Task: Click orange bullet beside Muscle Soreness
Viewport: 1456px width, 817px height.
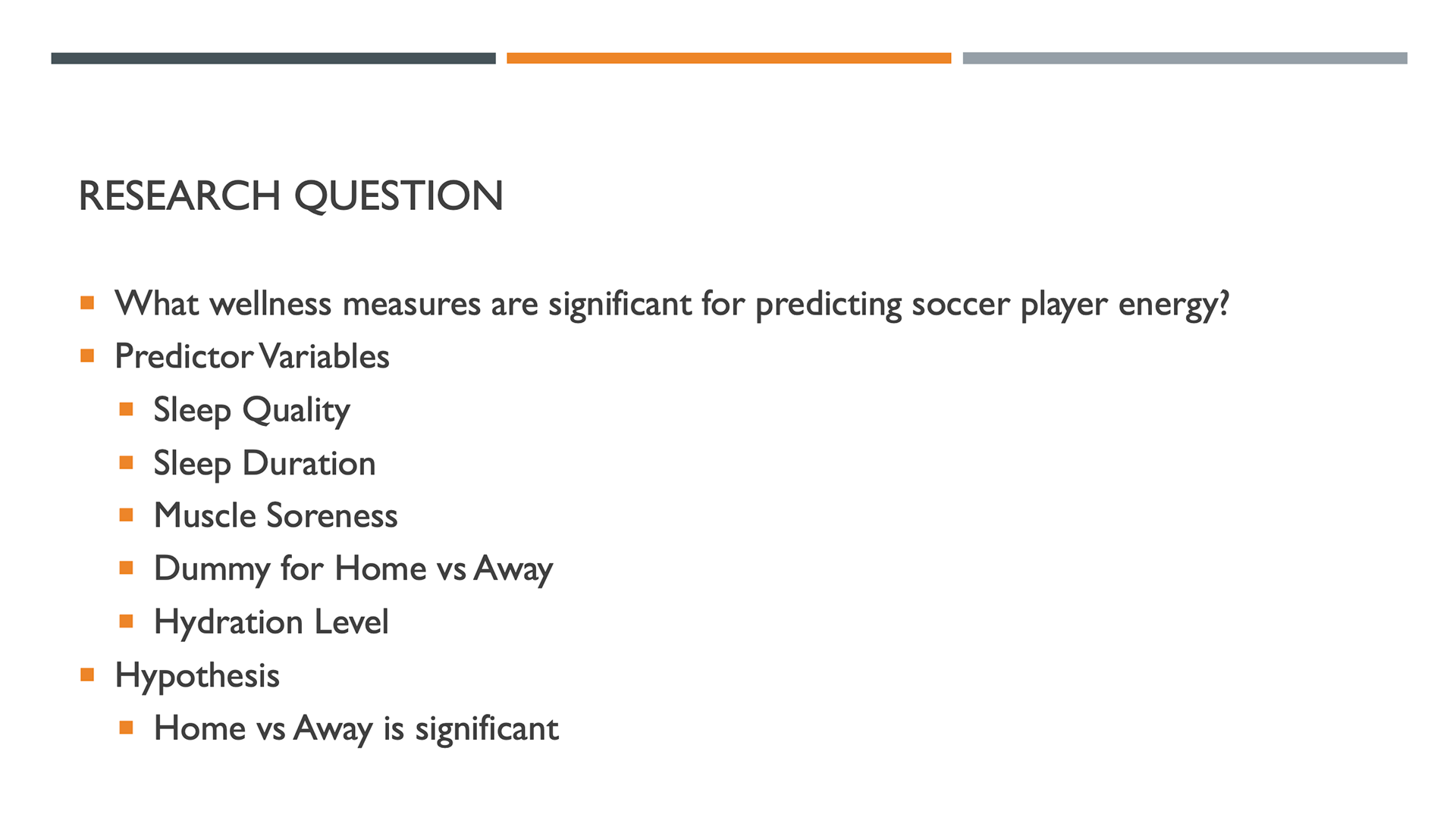Action: (126, 515)
